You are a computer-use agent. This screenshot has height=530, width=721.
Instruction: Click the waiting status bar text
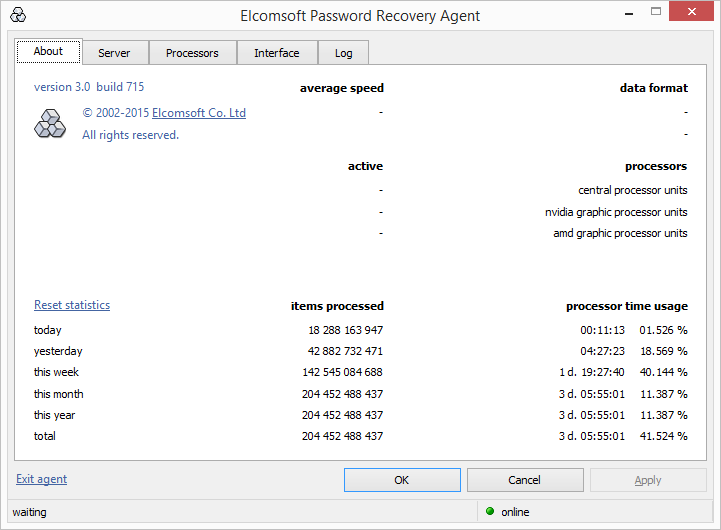(30, 512)
